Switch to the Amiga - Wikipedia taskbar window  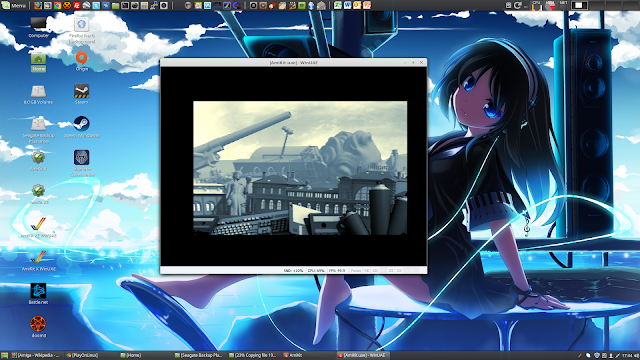[x=35, y=356]
